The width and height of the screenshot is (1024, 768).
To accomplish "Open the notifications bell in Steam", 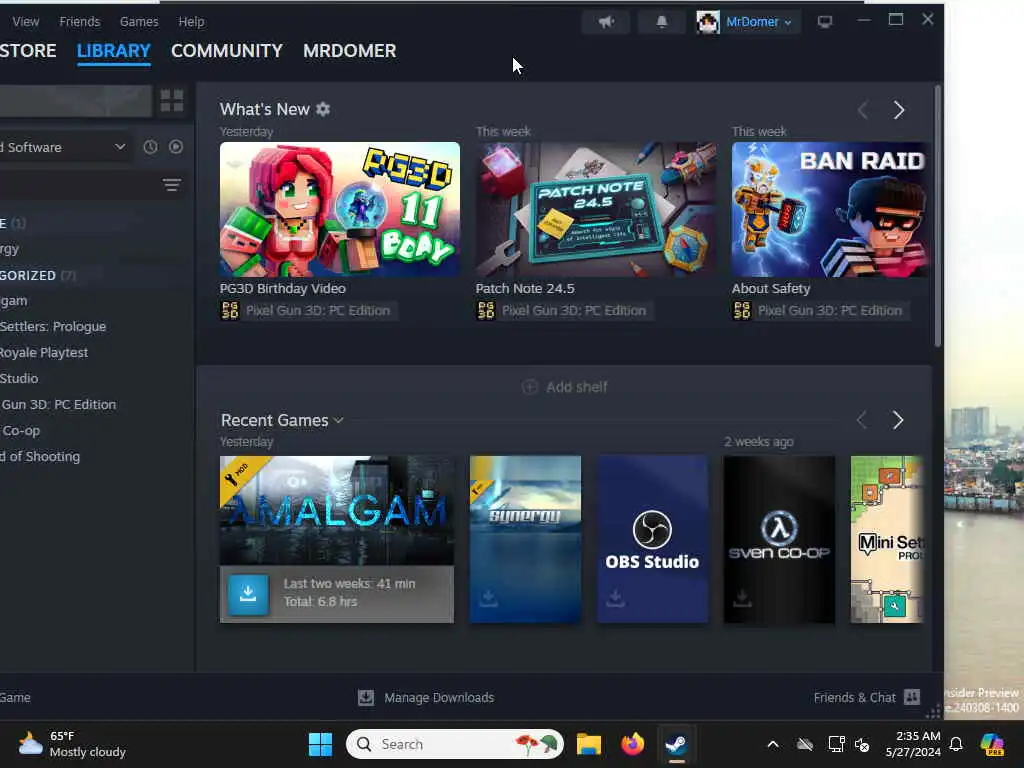I will (662, 22).
